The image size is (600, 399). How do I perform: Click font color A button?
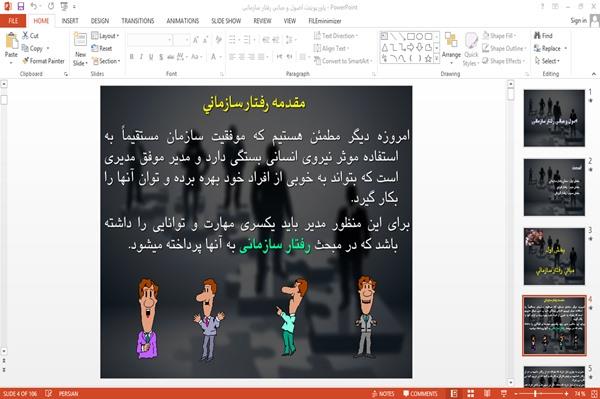pyautogui.click(x=214, y=57)
